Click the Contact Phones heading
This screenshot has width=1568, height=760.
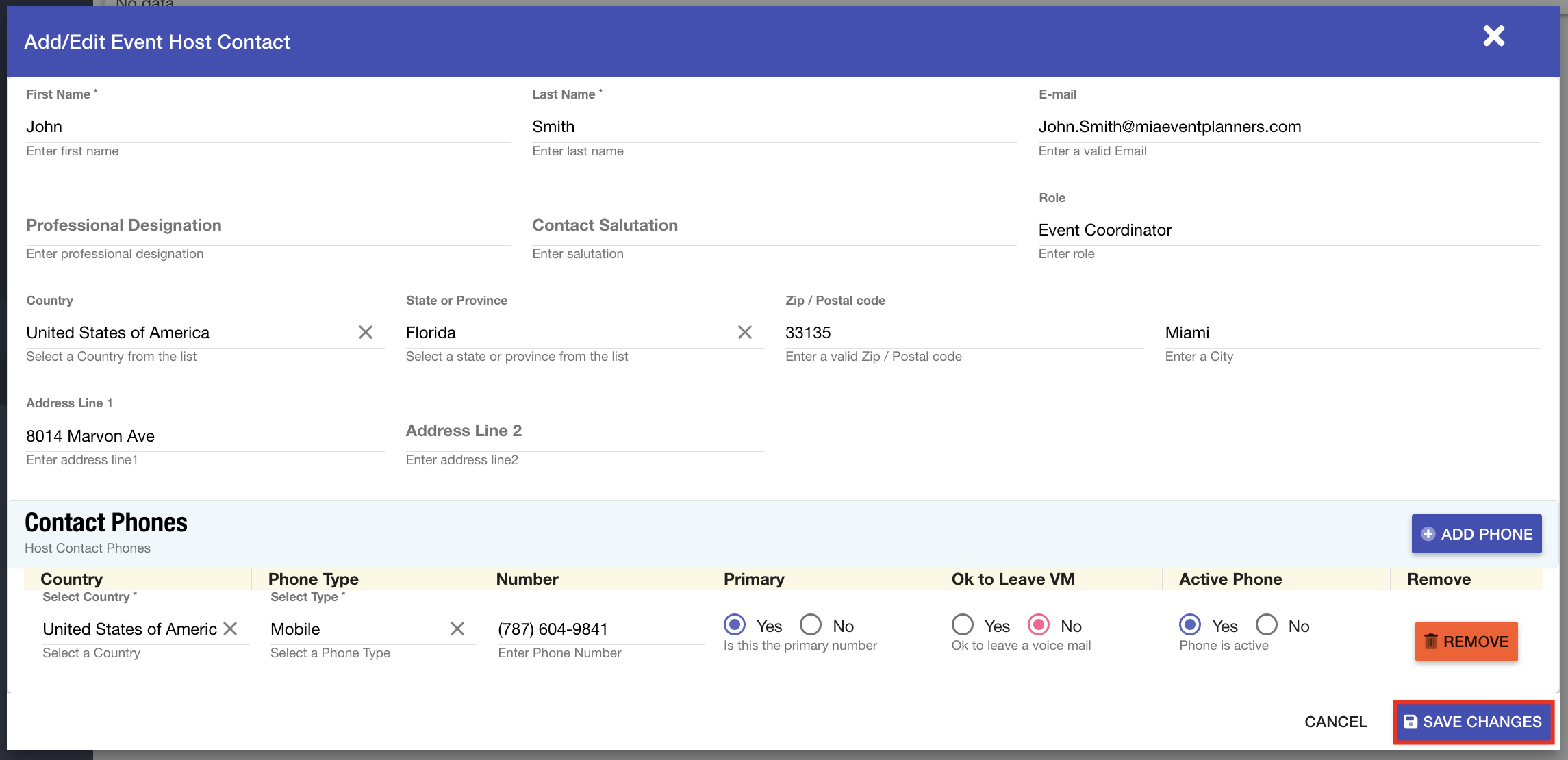pyautogui.click(x=106, y=522)
